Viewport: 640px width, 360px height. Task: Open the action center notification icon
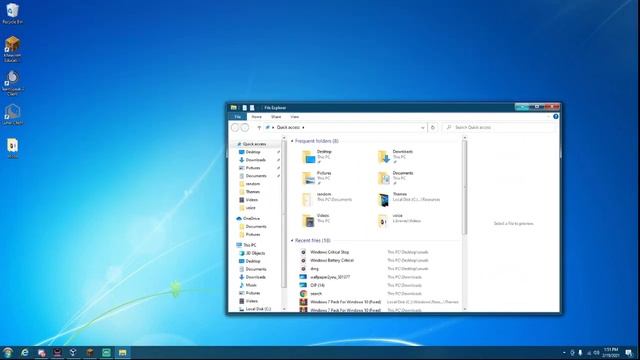[629, 353]
